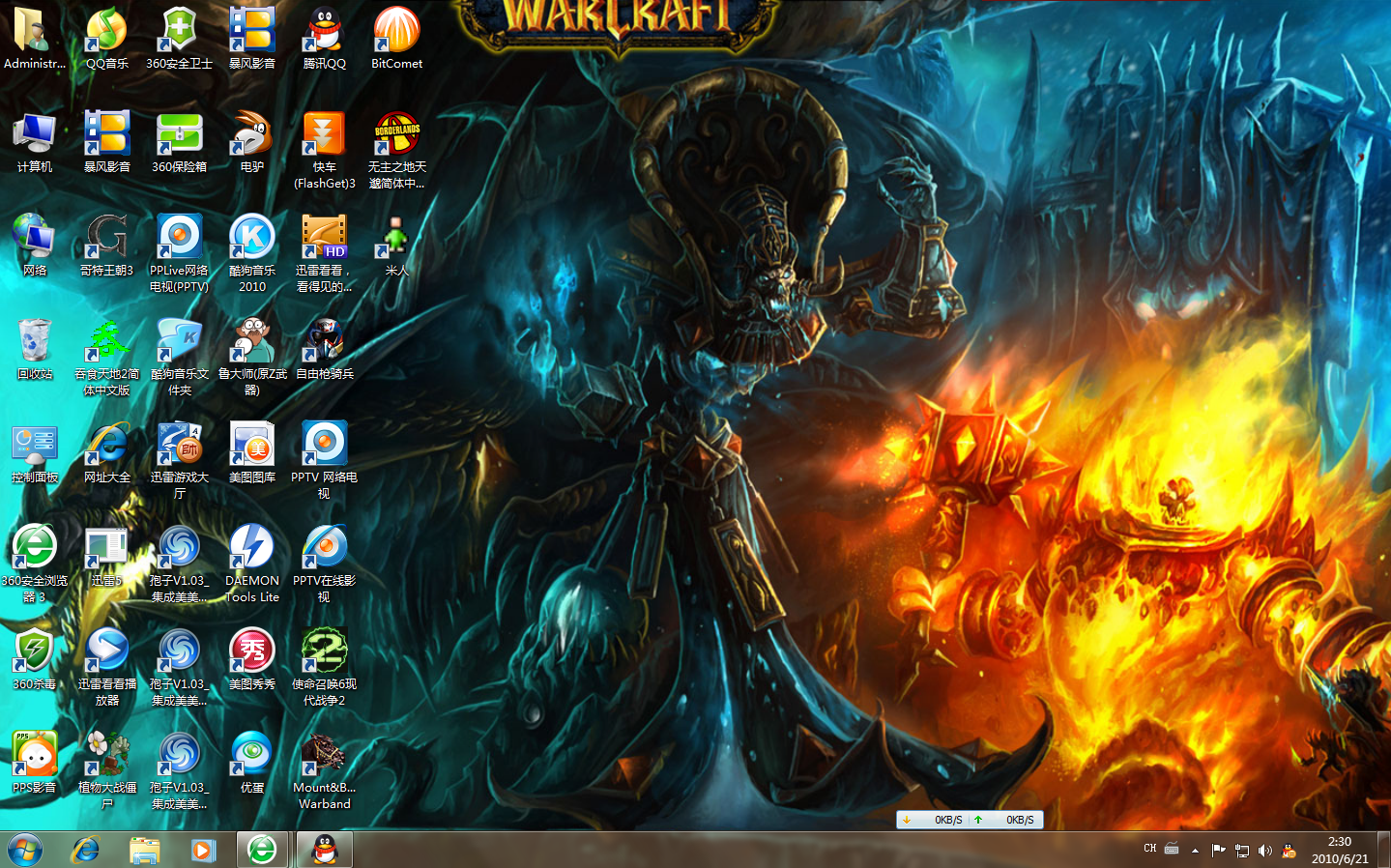Select the 腾讯QQ penguin desktop shortcut

click(324, 39)
